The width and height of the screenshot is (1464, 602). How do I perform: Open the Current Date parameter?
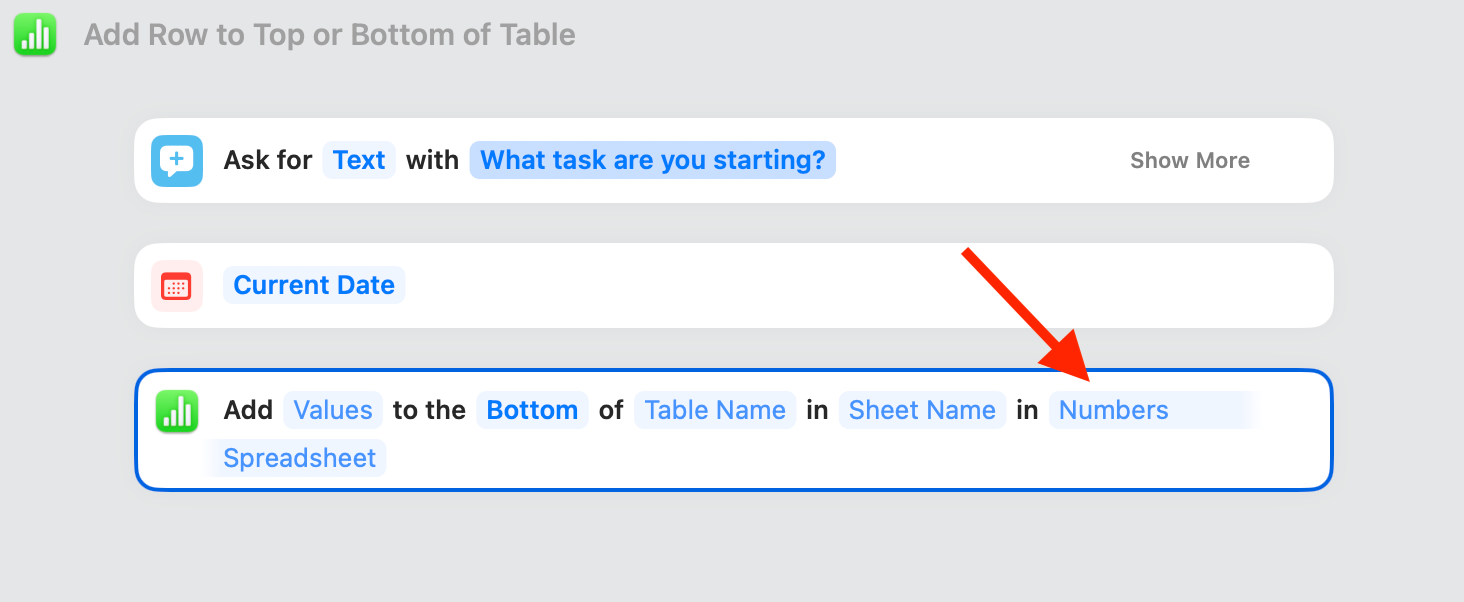(x=314, y=285)
